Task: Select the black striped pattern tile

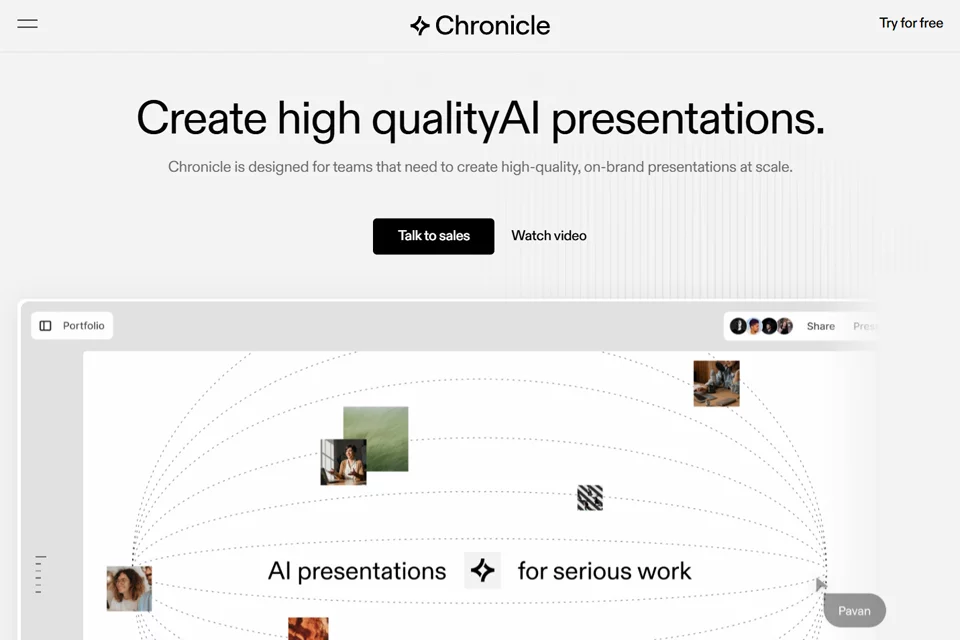Action: [590, 498]
